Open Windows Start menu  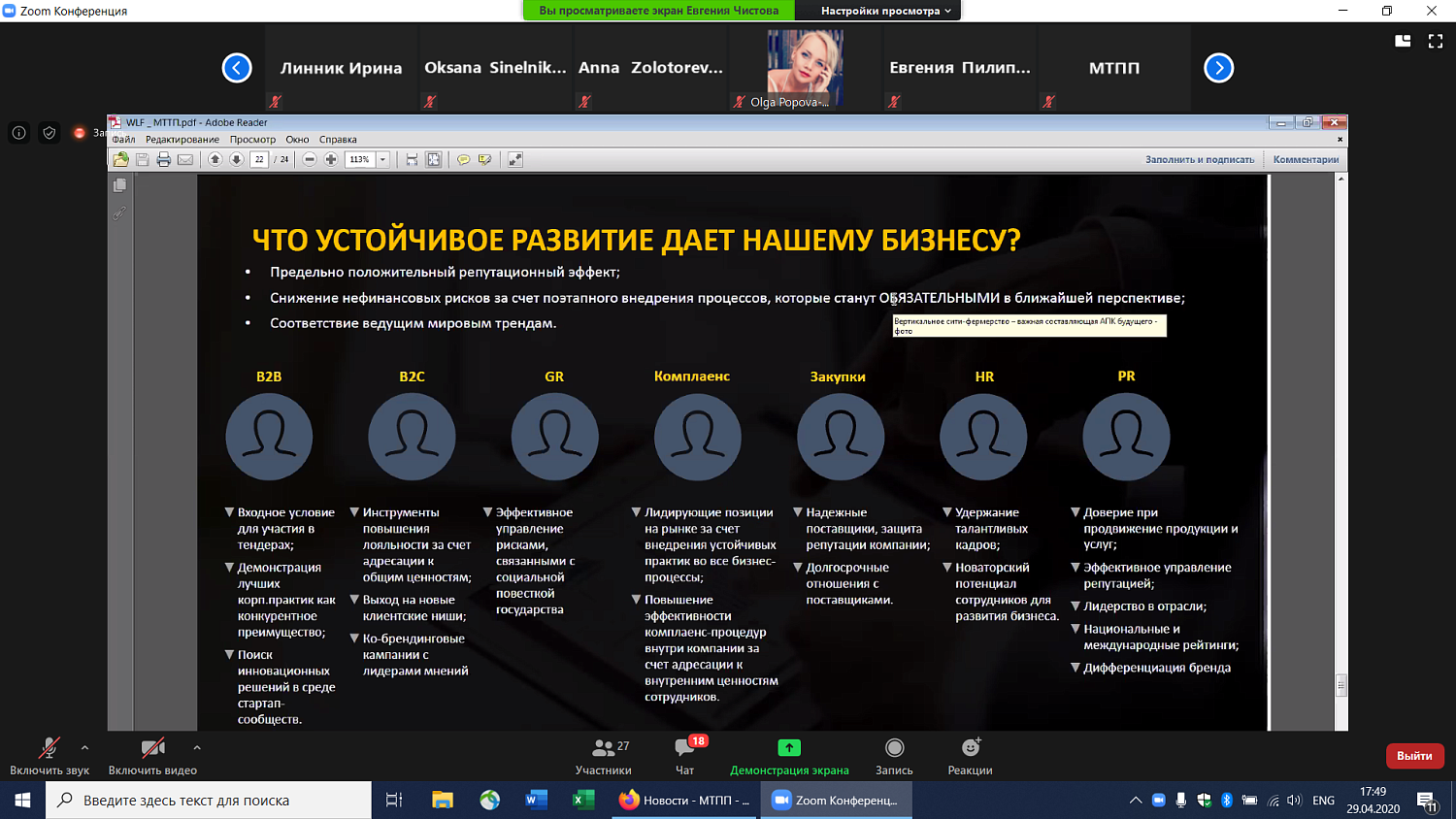click(x=22, y=801)
